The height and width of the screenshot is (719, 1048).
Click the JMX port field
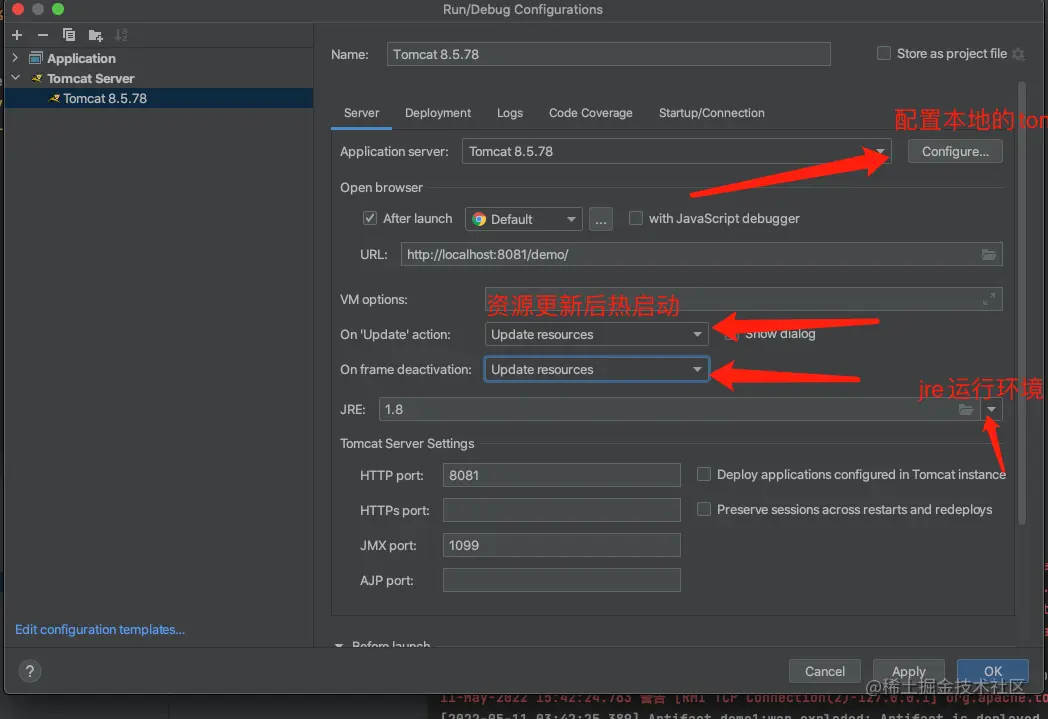click(561, 545)
